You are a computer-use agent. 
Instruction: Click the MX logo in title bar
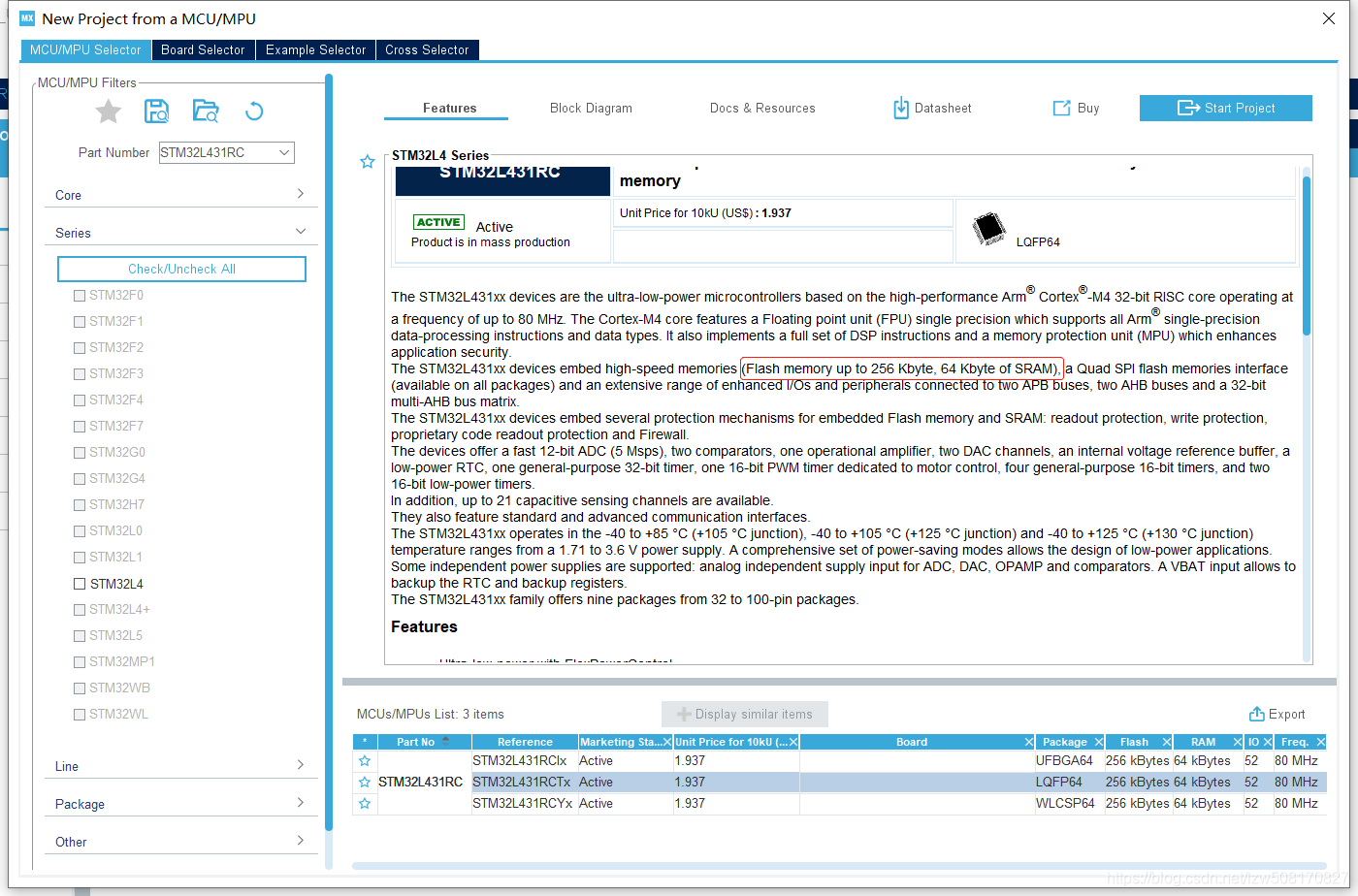[27, 18]
